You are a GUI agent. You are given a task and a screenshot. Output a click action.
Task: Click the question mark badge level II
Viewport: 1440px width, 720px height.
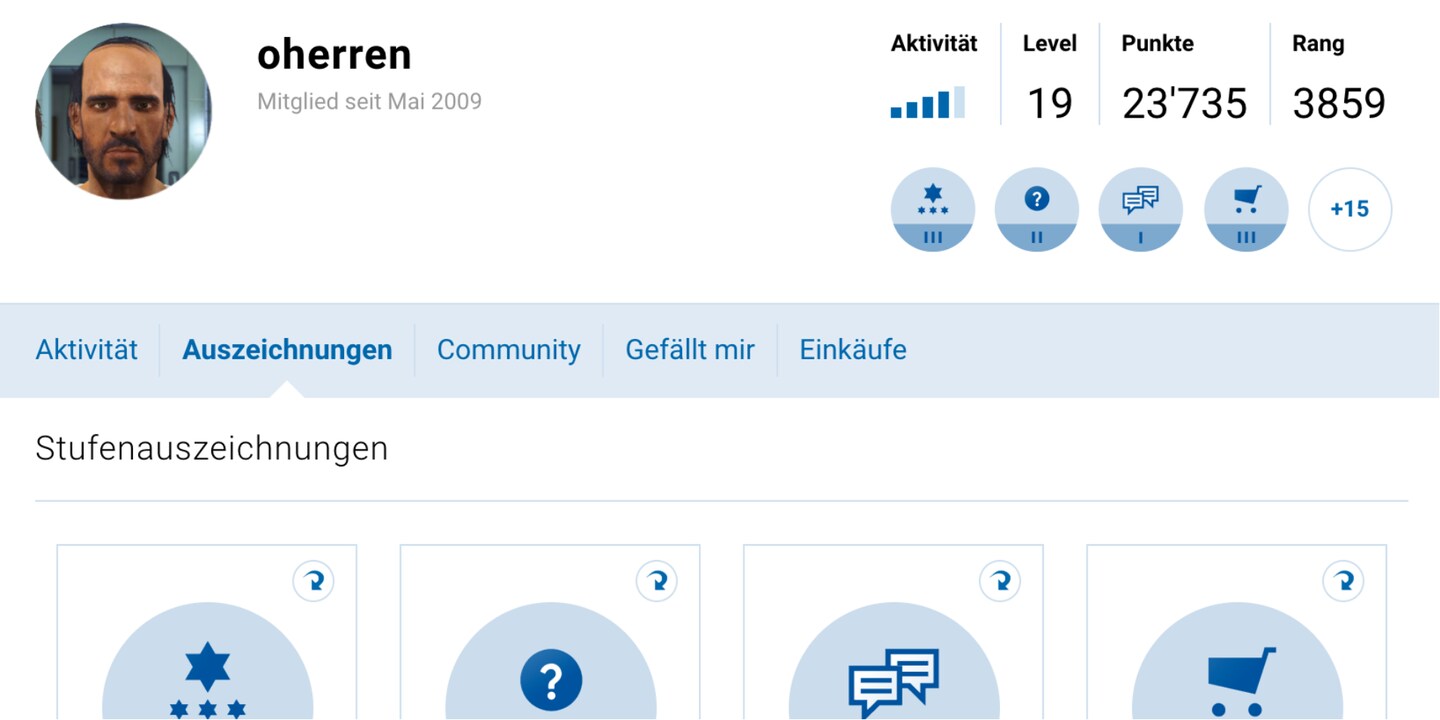pos(1037,209)
